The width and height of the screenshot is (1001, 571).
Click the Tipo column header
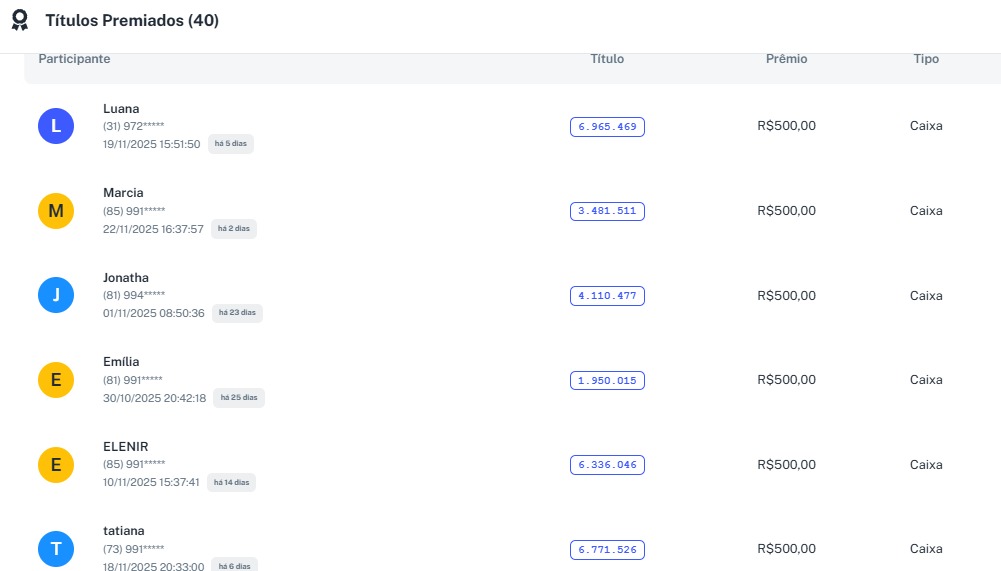pos(926,59)
